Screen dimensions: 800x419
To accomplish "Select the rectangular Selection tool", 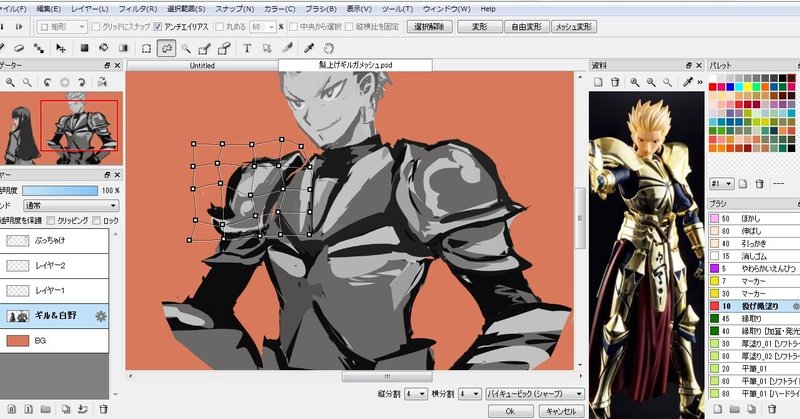I will (146, 48).
